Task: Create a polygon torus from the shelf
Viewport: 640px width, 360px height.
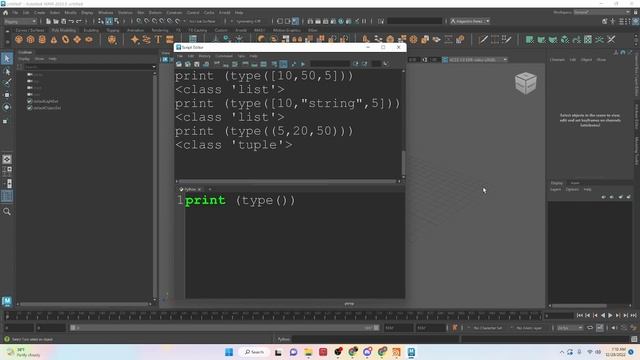Action: (65, 40)
